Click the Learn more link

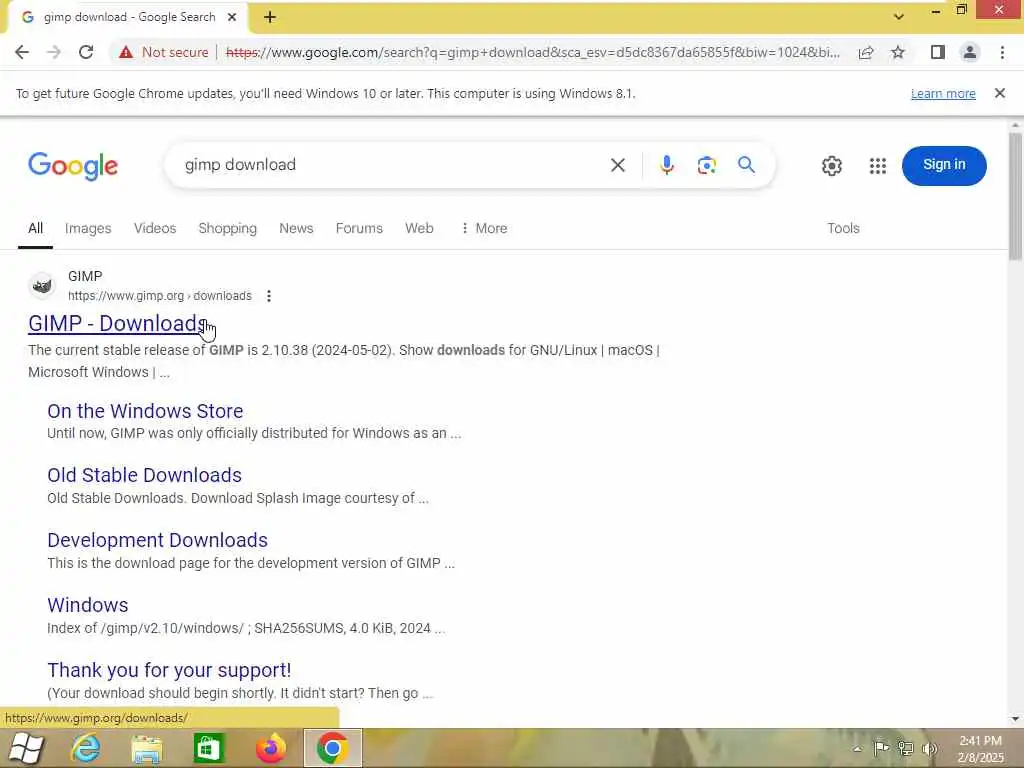point(943,94)
